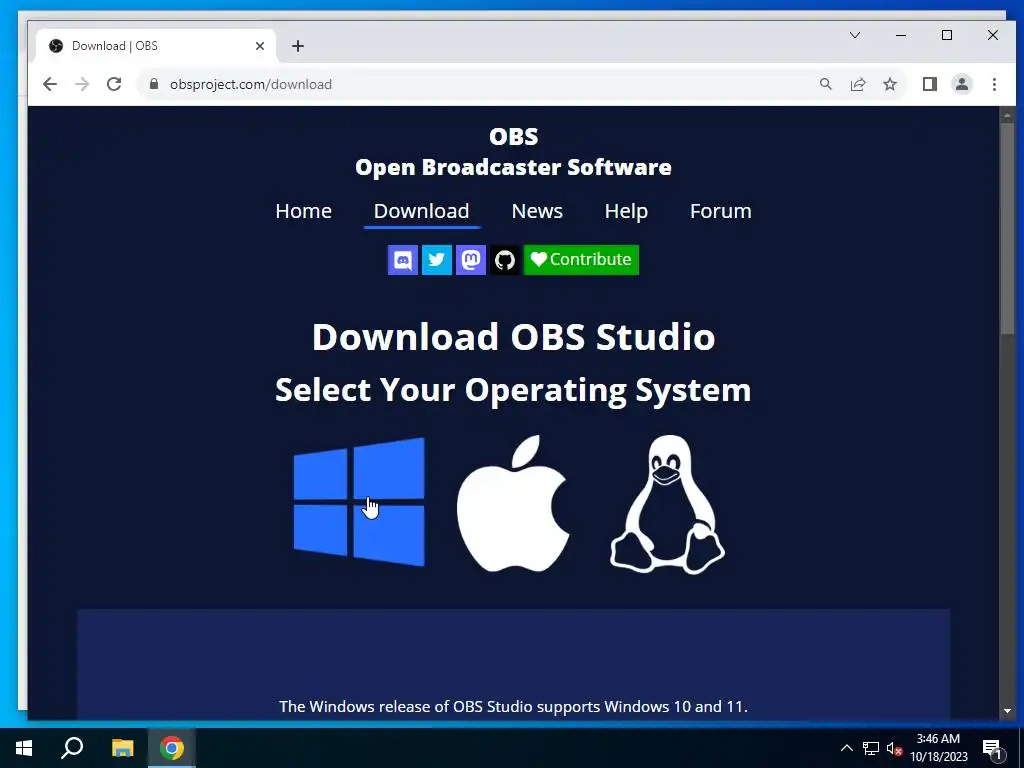Click the scrollbar up arrow

coord(1007,115)
